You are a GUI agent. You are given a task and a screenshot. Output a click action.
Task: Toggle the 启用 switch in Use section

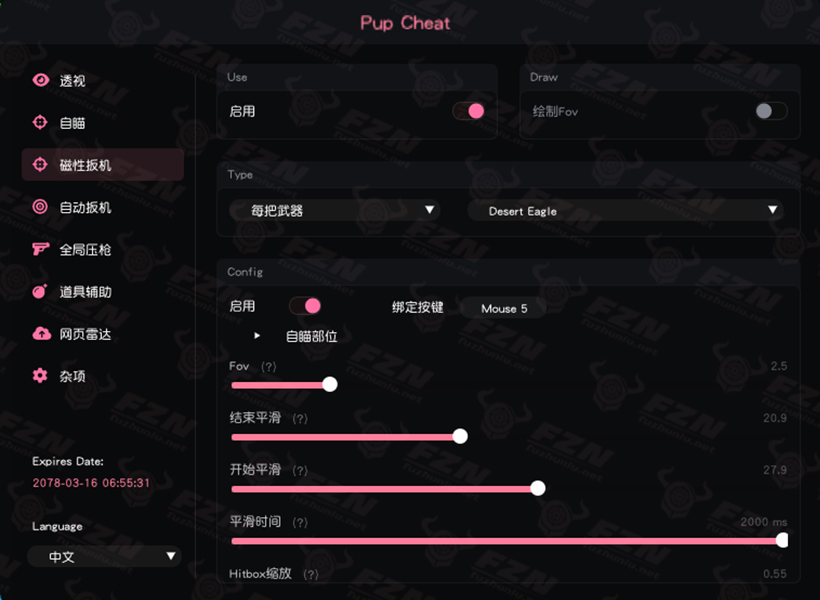[x=469, y=111]
